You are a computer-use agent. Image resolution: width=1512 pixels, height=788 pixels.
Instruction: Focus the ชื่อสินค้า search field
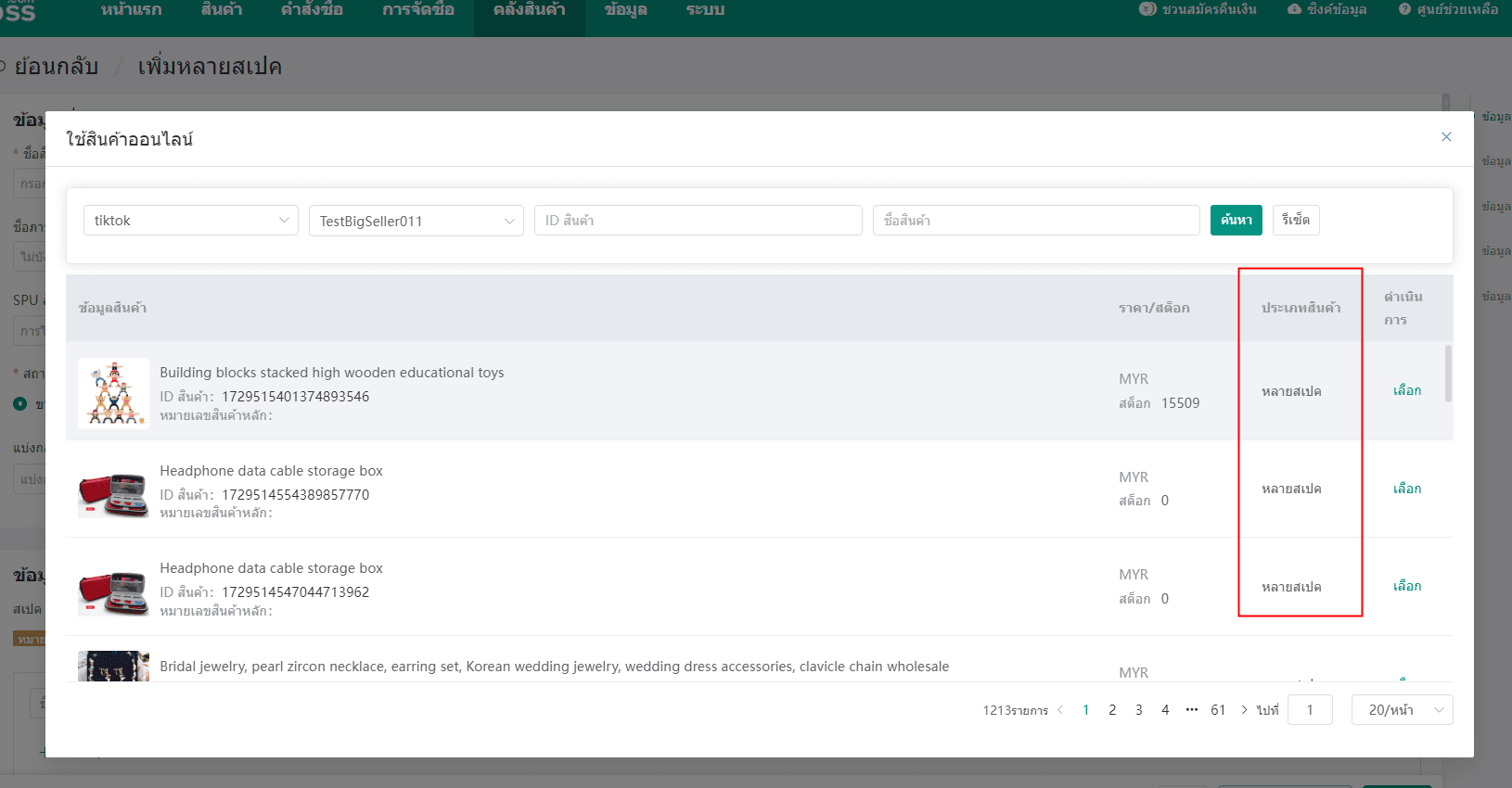click(x=1036, y=221)
